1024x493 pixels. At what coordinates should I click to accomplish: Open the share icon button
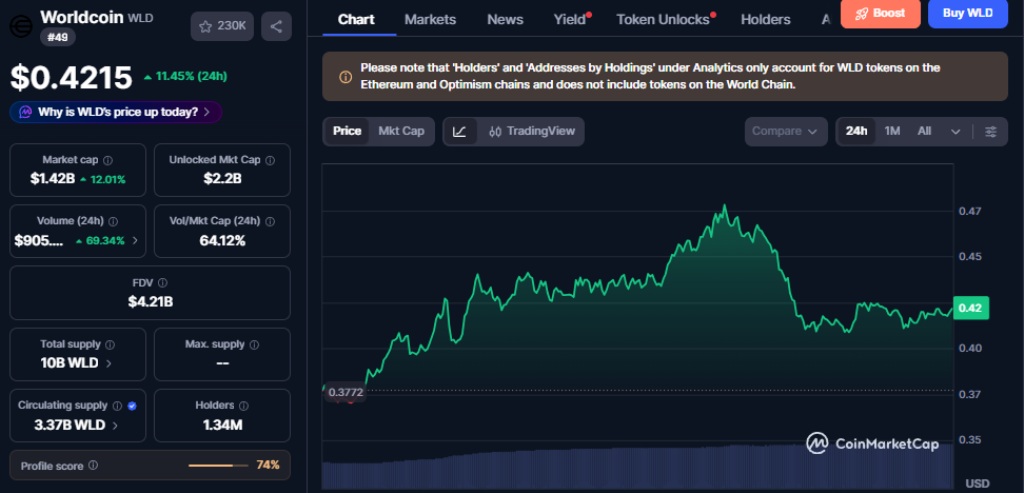click(x=276, y=26)
